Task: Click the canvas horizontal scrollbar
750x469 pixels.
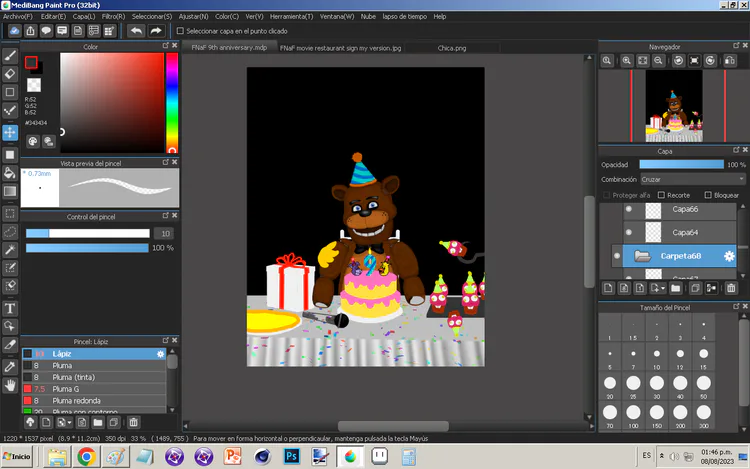Action: (393, 425)
